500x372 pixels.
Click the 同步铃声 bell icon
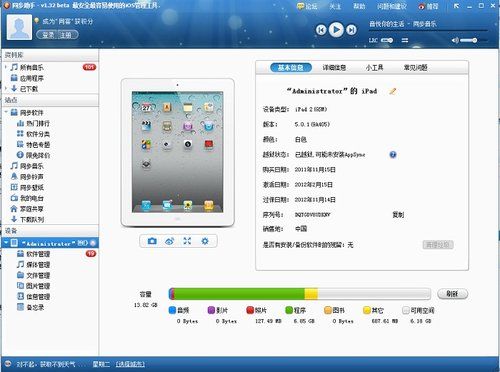click(14, 176)
